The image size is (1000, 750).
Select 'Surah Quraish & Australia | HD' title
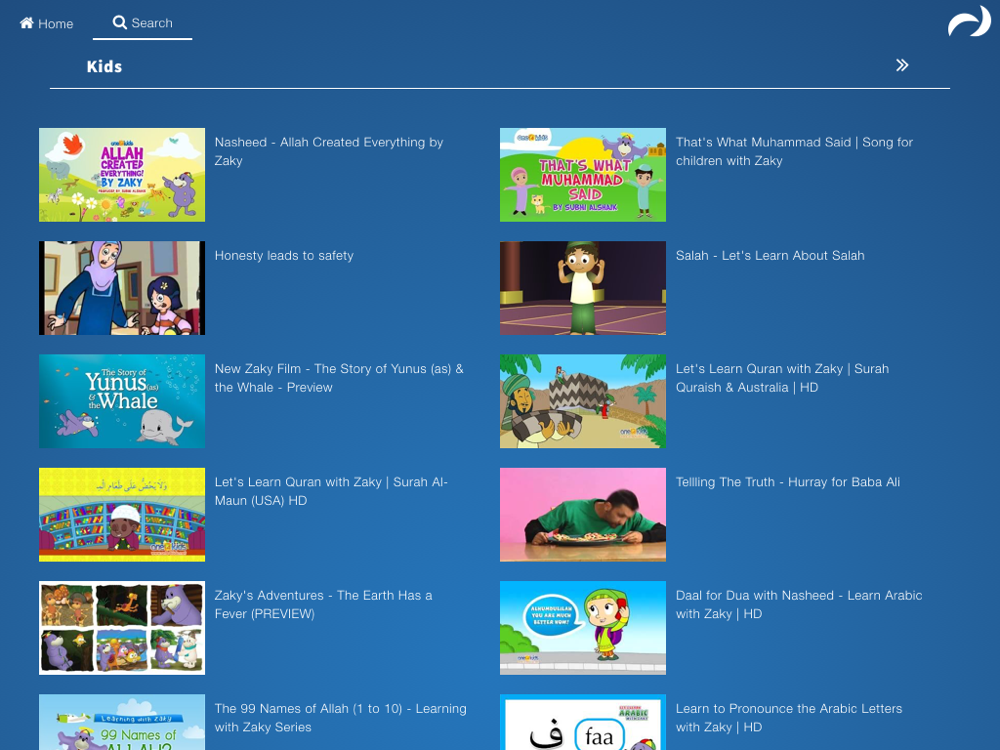(783, 378)
